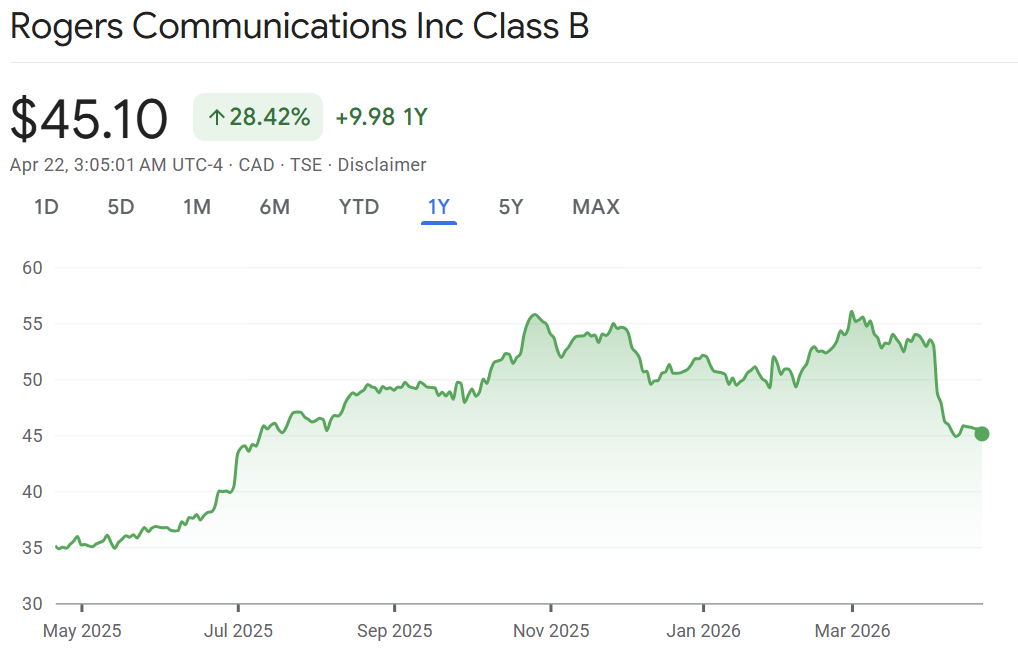The width and height of the screenshot is (1018, 655).
Task: Switch chart to 5Y range
Action: tap(511, 207)
